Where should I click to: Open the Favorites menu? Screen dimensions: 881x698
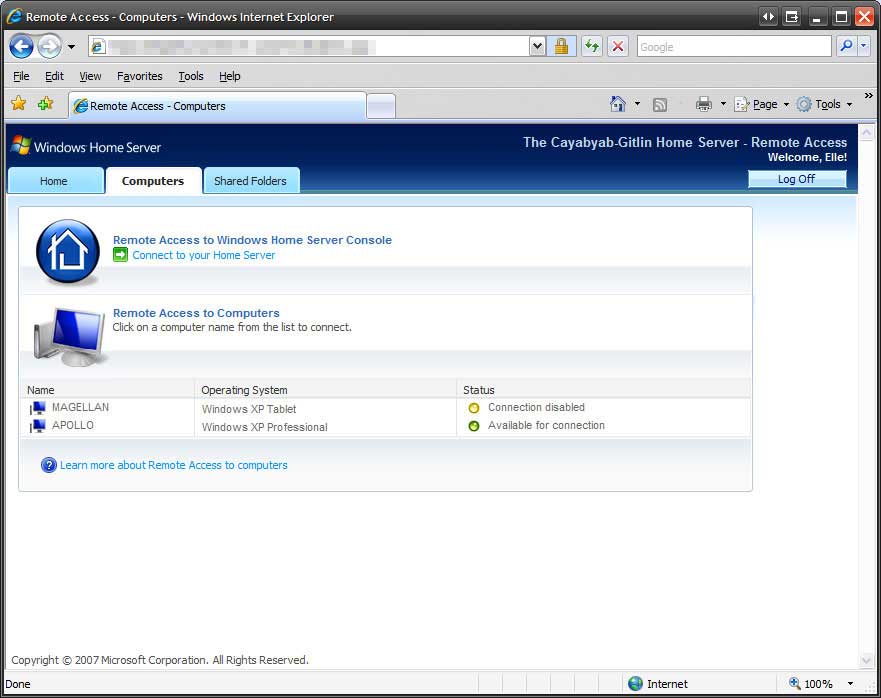139,76
